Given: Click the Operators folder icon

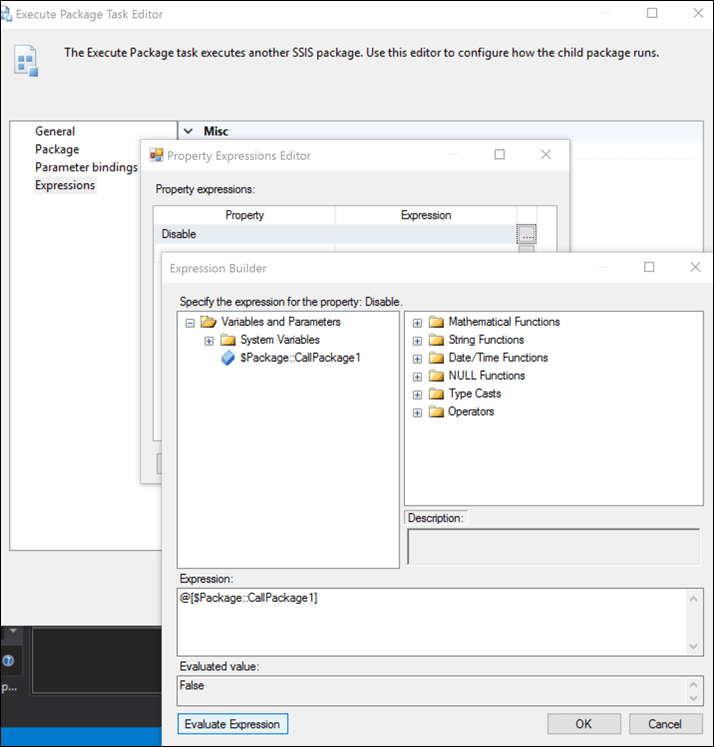Looking at the screenshot, I should pos(435,412).
